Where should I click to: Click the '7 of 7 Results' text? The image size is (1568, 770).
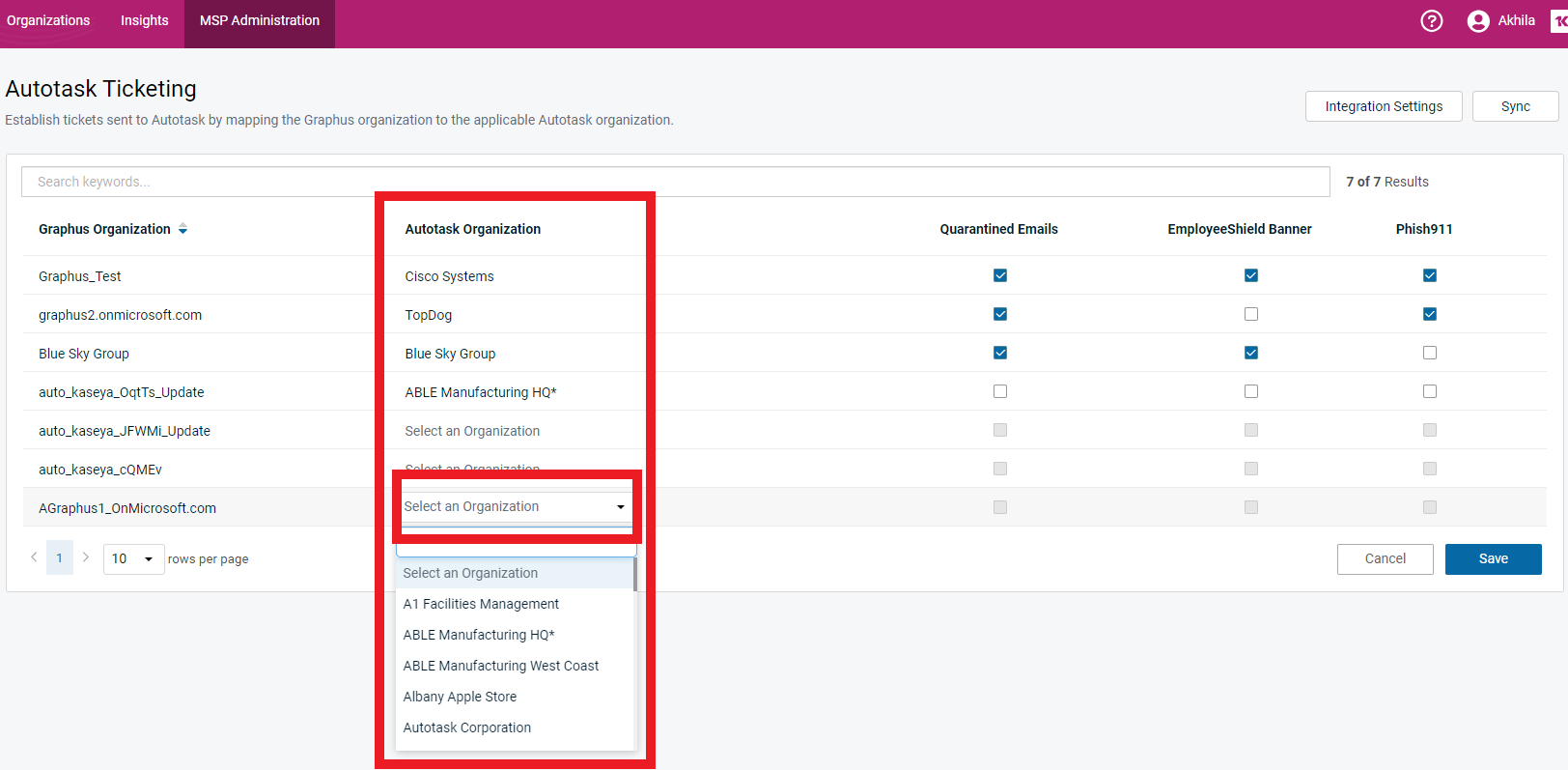pyautogui.click(x=1387, y=182)
